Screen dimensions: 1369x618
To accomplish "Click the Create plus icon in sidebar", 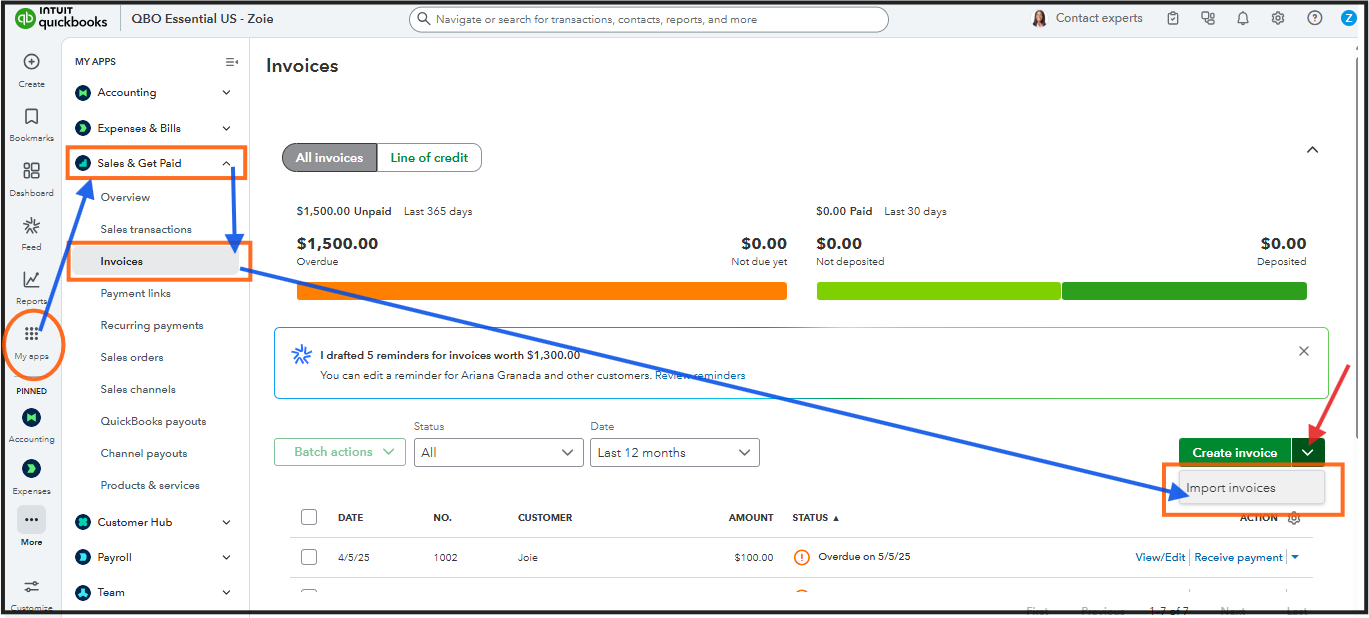I will pos(31,62).
